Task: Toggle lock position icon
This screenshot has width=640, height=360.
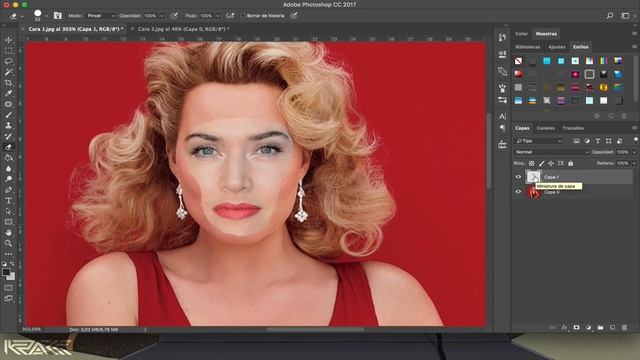Action: point(551,163)
